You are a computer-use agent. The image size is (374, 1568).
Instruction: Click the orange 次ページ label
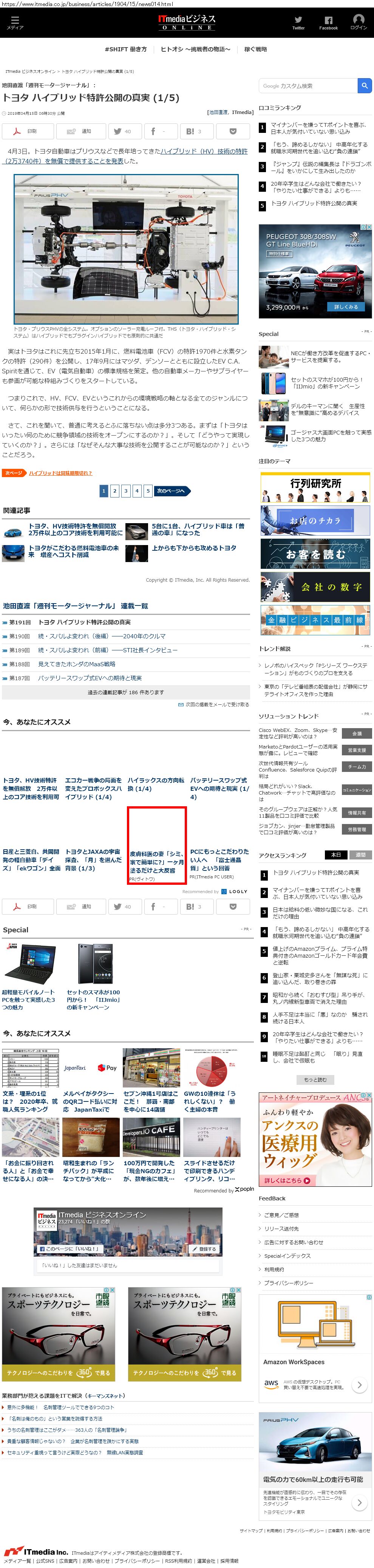coord(13,473)
